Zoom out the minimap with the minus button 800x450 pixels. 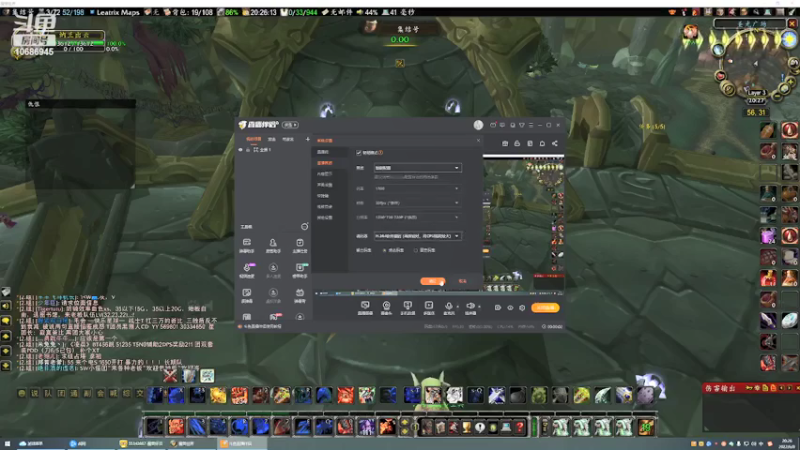click(x=779, y=95)
